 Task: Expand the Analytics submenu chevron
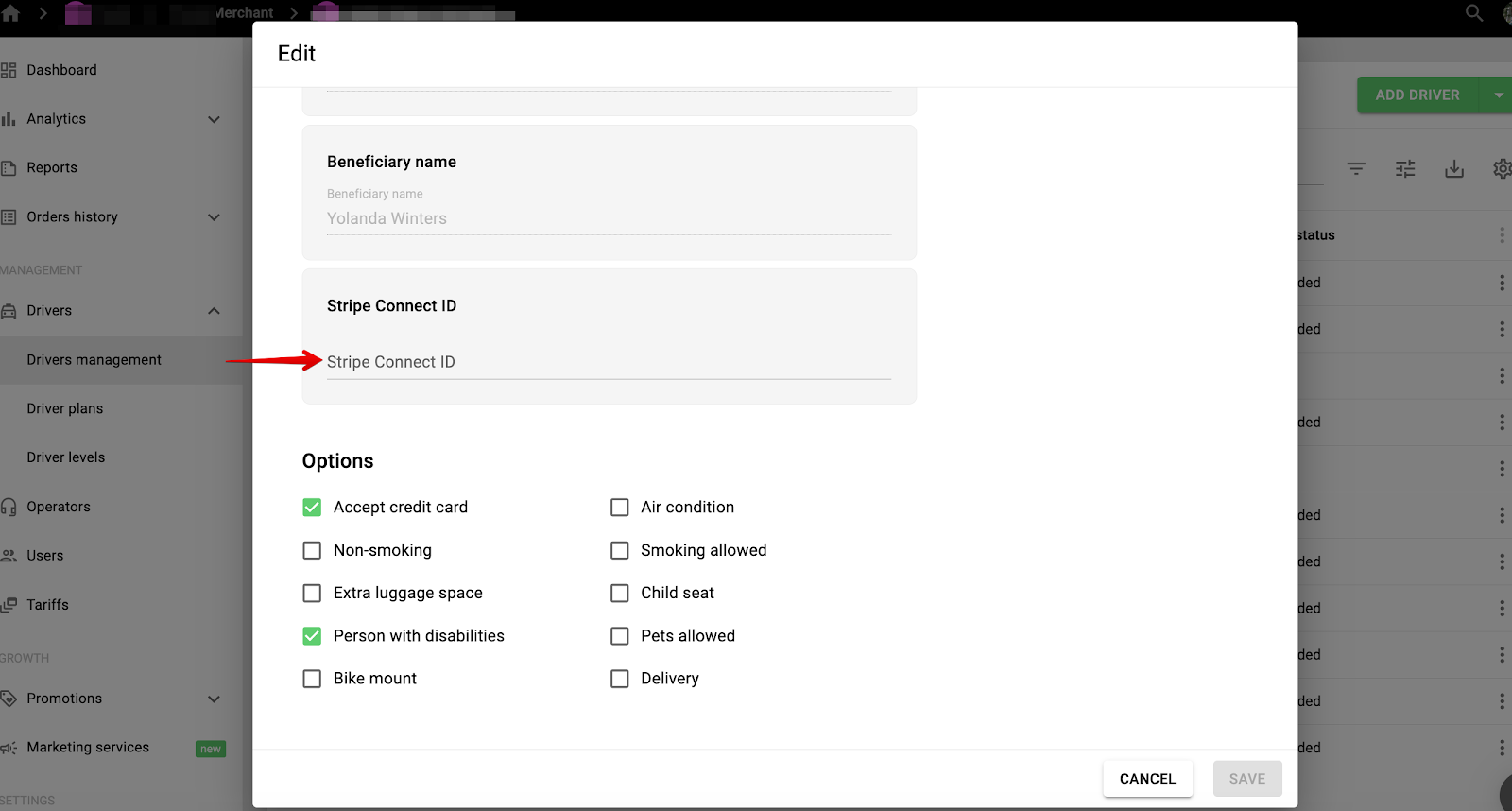[x=214, y=119]
